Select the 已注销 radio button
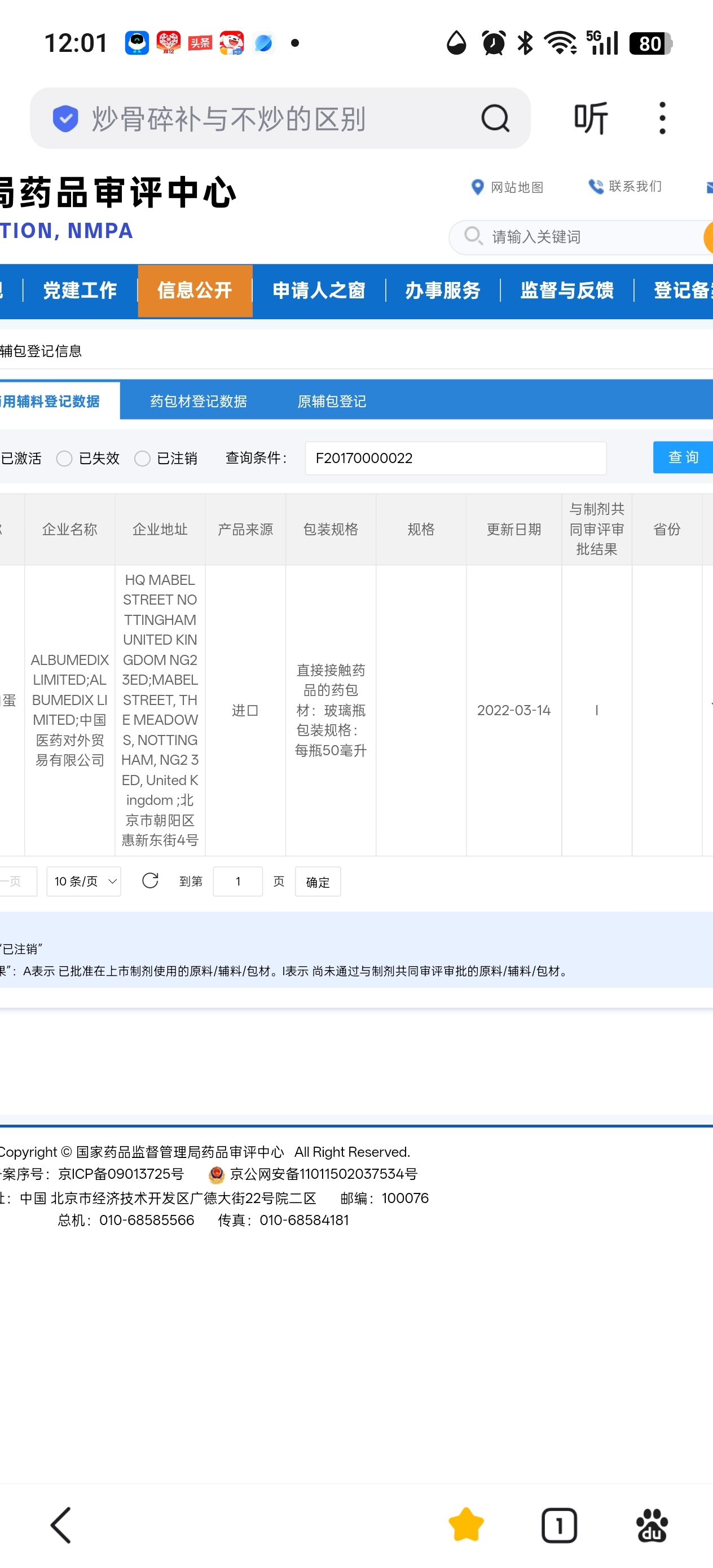 tap(142, 459)
